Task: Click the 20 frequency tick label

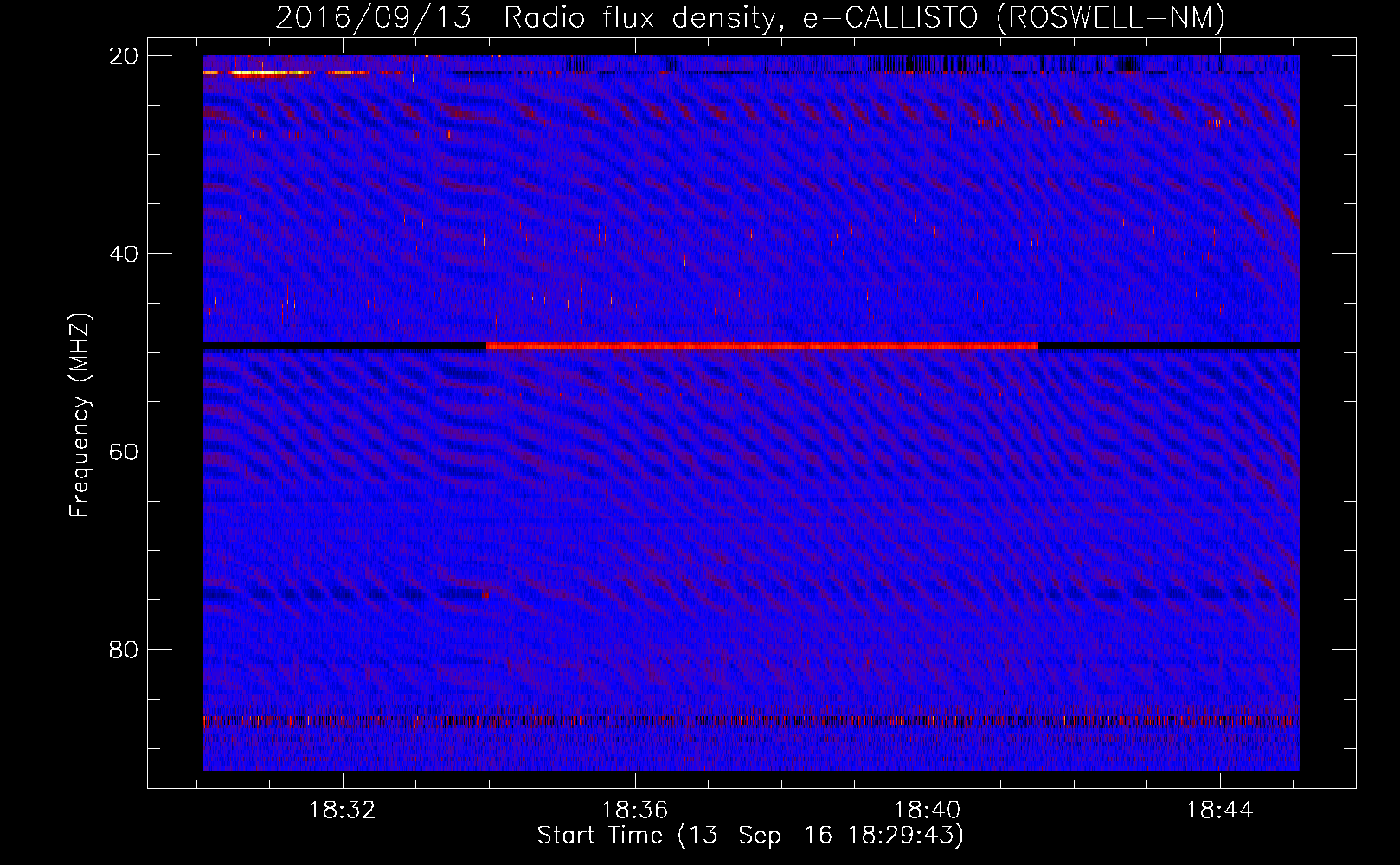Action: (125, 55)
